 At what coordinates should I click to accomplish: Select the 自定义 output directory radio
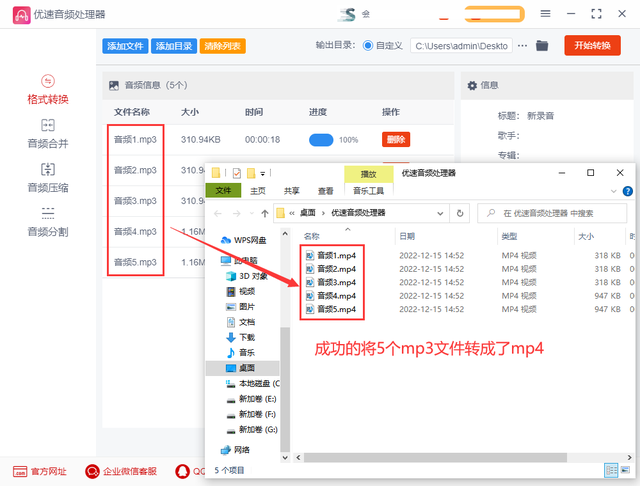pos(368,46)
